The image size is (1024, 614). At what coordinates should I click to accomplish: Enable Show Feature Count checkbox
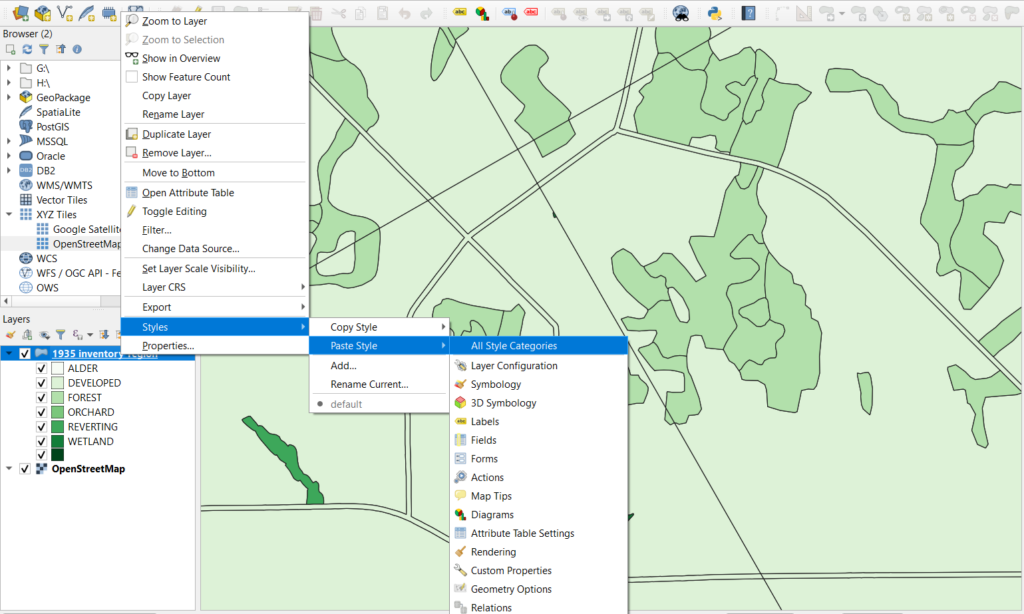click(x=131, y=77)
